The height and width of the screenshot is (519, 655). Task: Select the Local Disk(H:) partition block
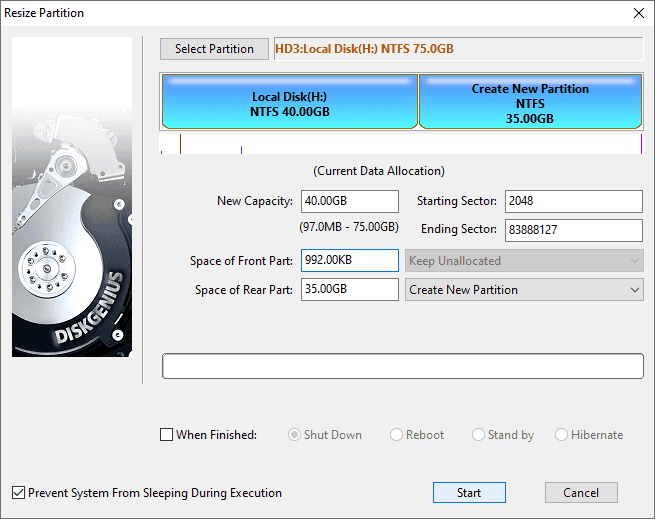point(290,104)
